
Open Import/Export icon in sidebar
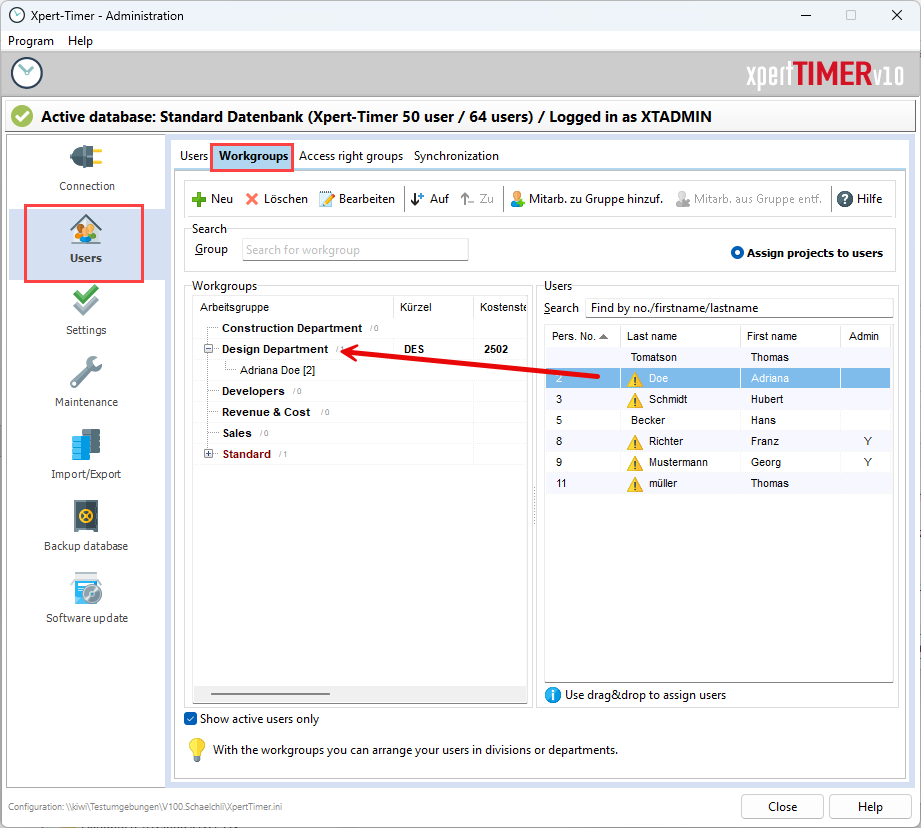click(x=86, y=445)
